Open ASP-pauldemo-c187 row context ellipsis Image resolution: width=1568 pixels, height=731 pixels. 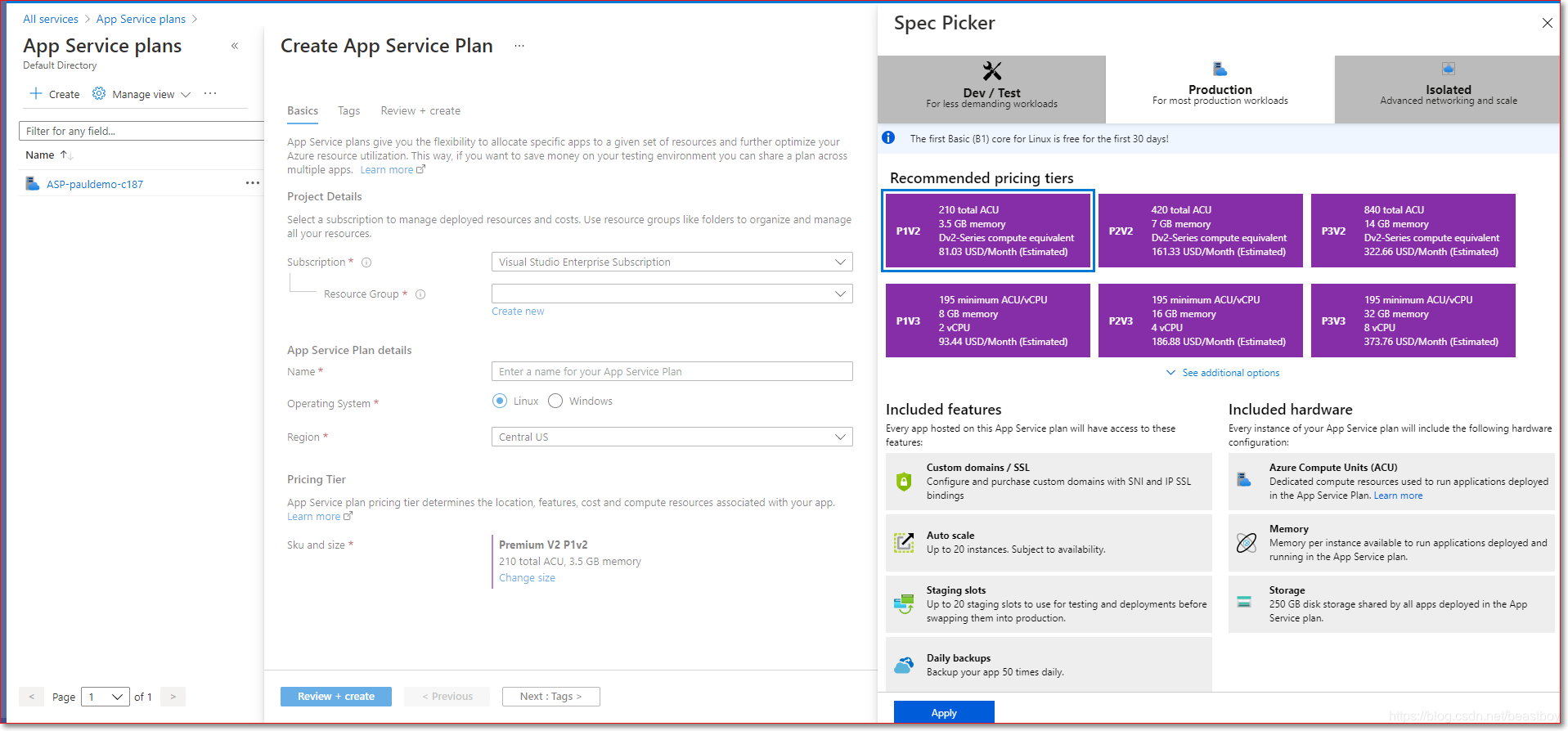coord(253,183)
